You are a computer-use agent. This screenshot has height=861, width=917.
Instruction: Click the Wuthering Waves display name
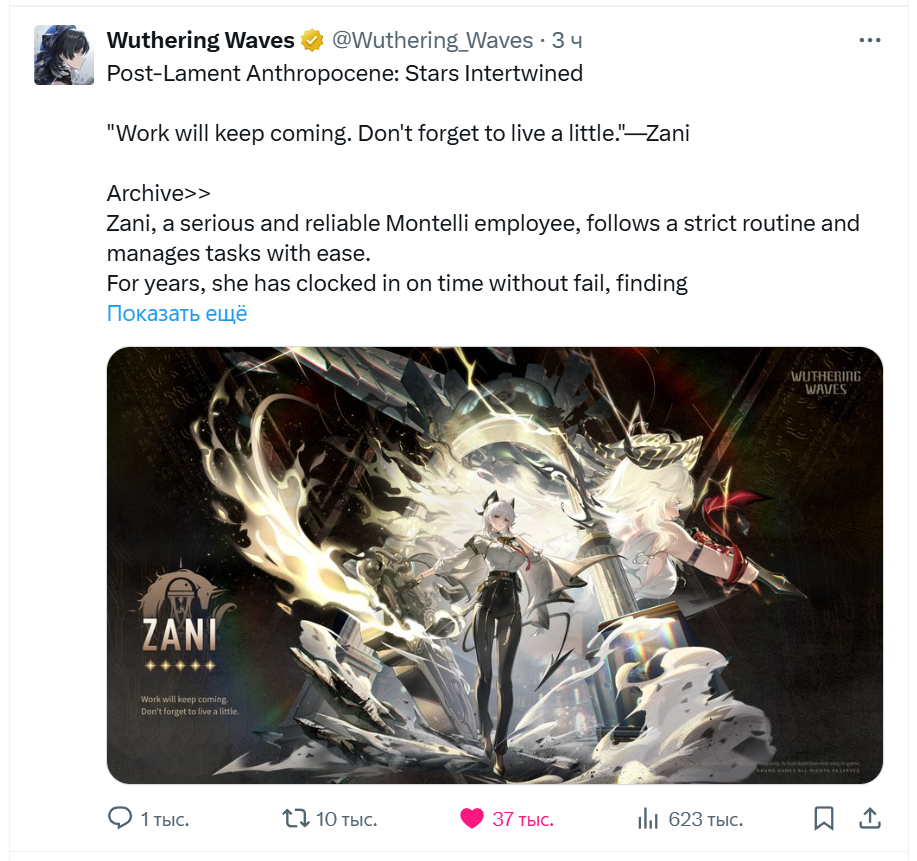[x=201, y=40]
